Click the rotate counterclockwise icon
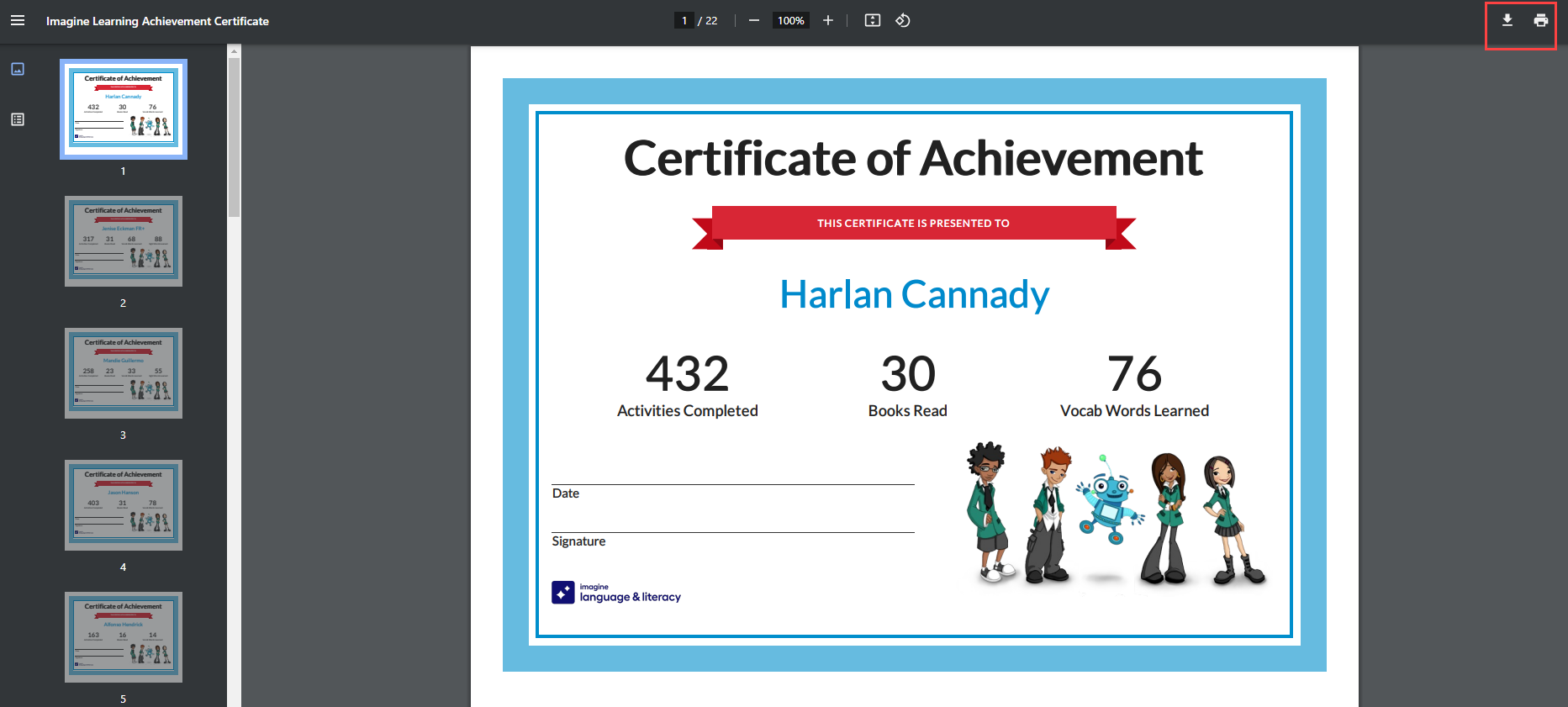The height and width of the screenshot is (707, 1568). tap(903, 21)
